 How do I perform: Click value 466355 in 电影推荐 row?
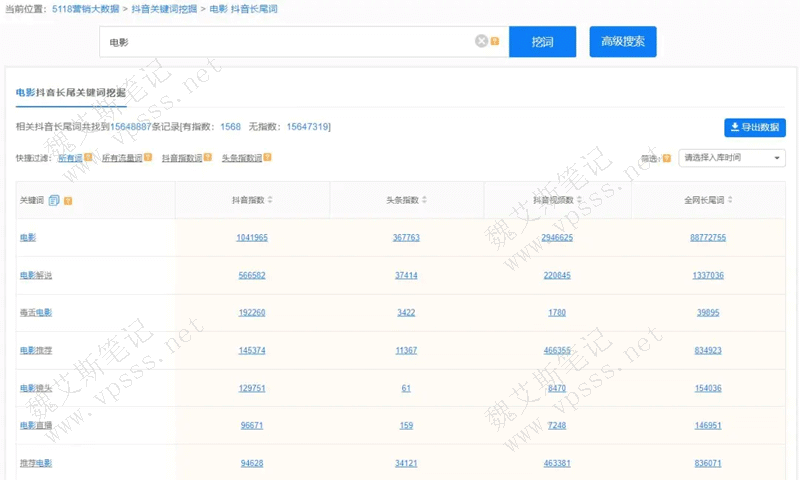coord(557,350)
